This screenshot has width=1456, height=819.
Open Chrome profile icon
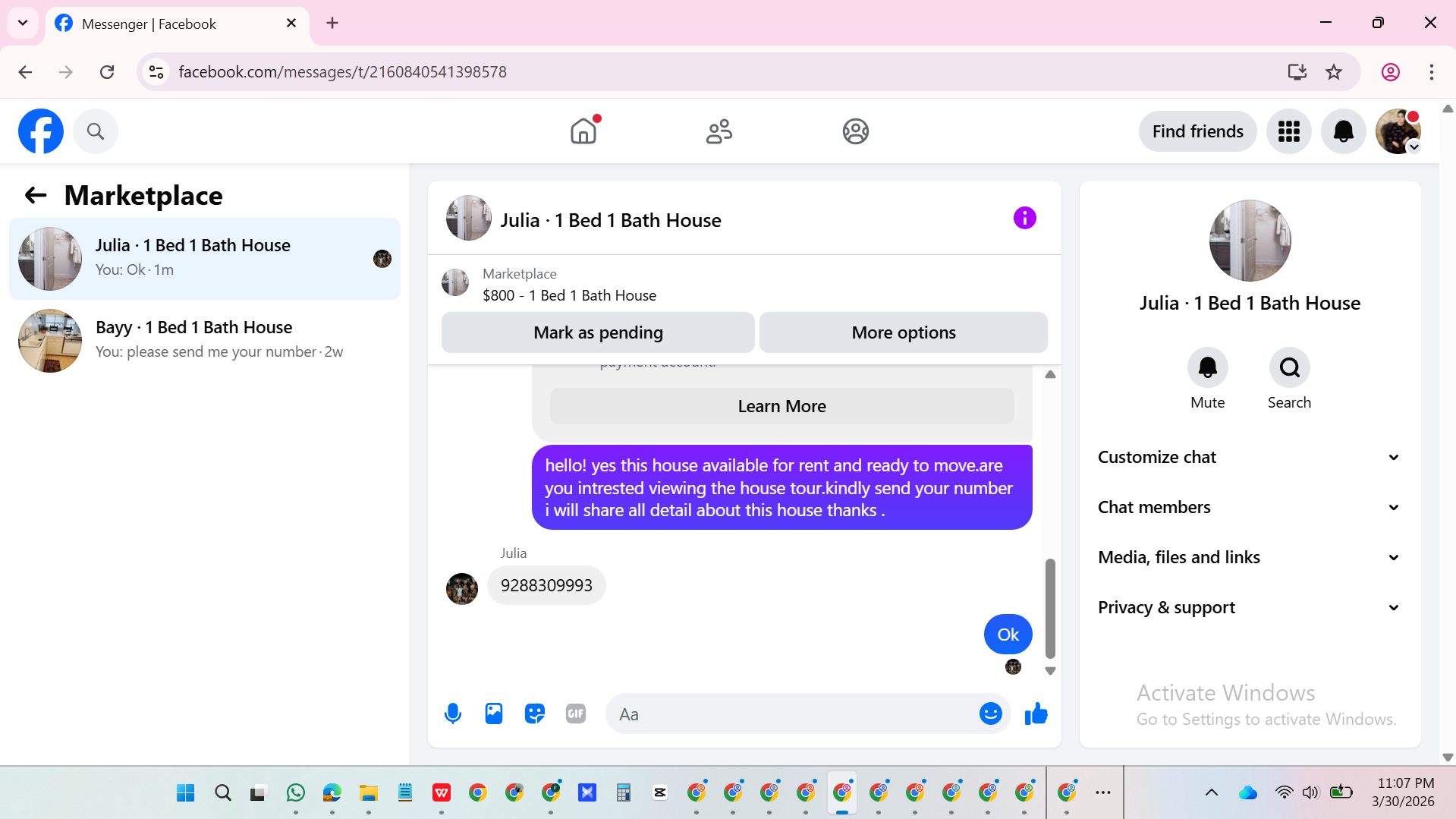(1391, 72)
